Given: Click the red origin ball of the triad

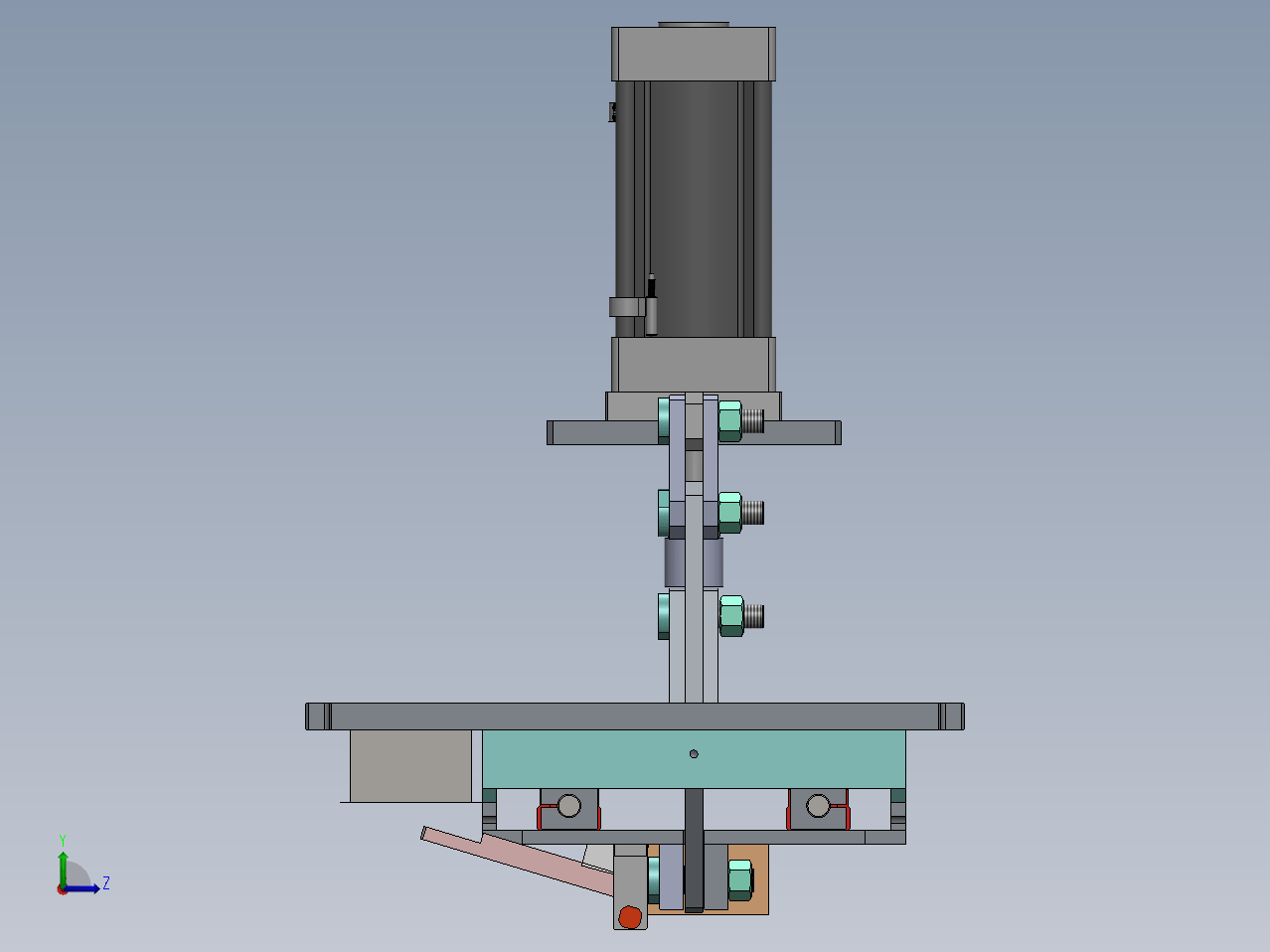Looking at the screenshot, I should pos(62,888).
